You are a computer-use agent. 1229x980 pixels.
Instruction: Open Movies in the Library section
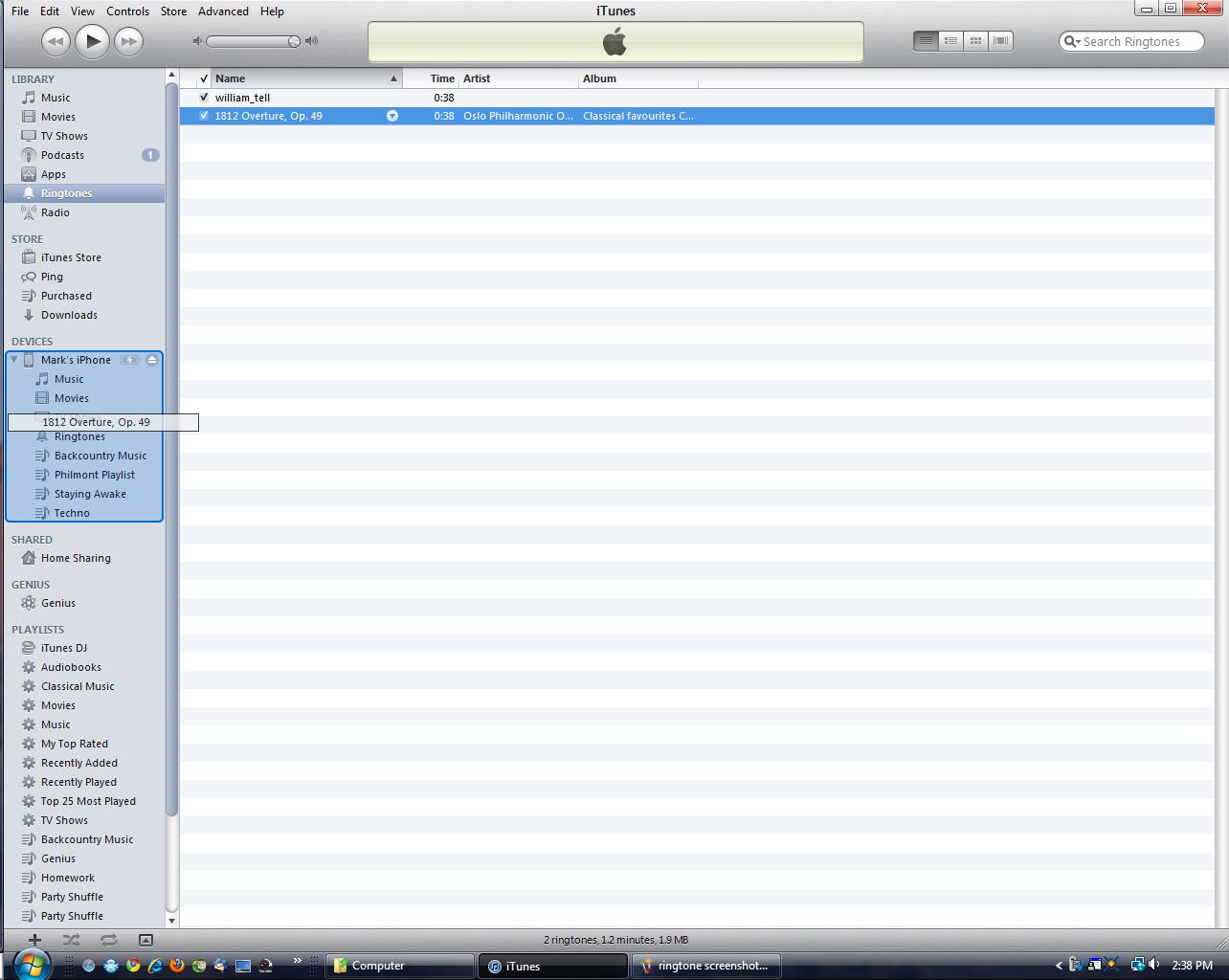[57, 117]
